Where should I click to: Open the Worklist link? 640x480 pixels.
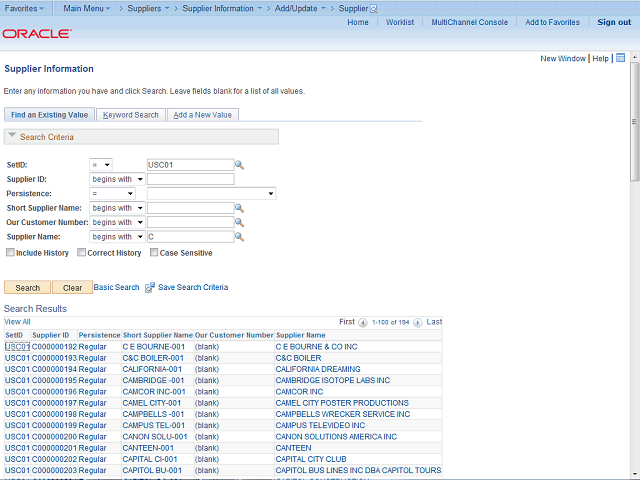400,22
